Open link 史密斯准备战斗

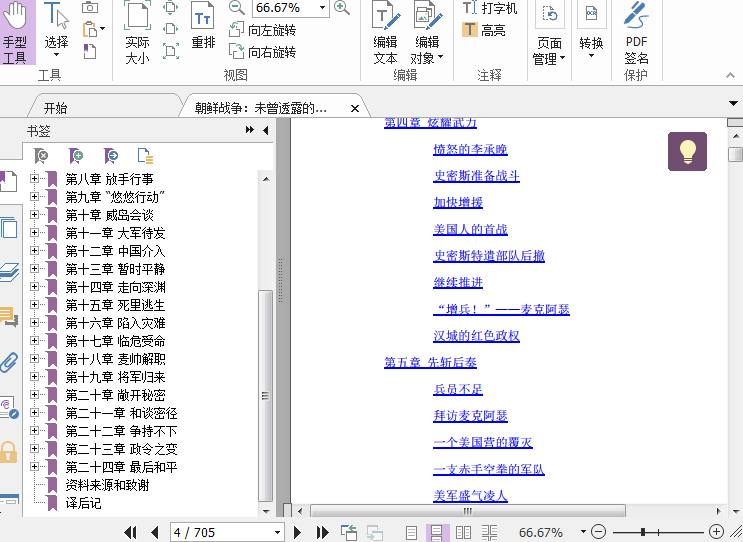click(x=476, y=176)
